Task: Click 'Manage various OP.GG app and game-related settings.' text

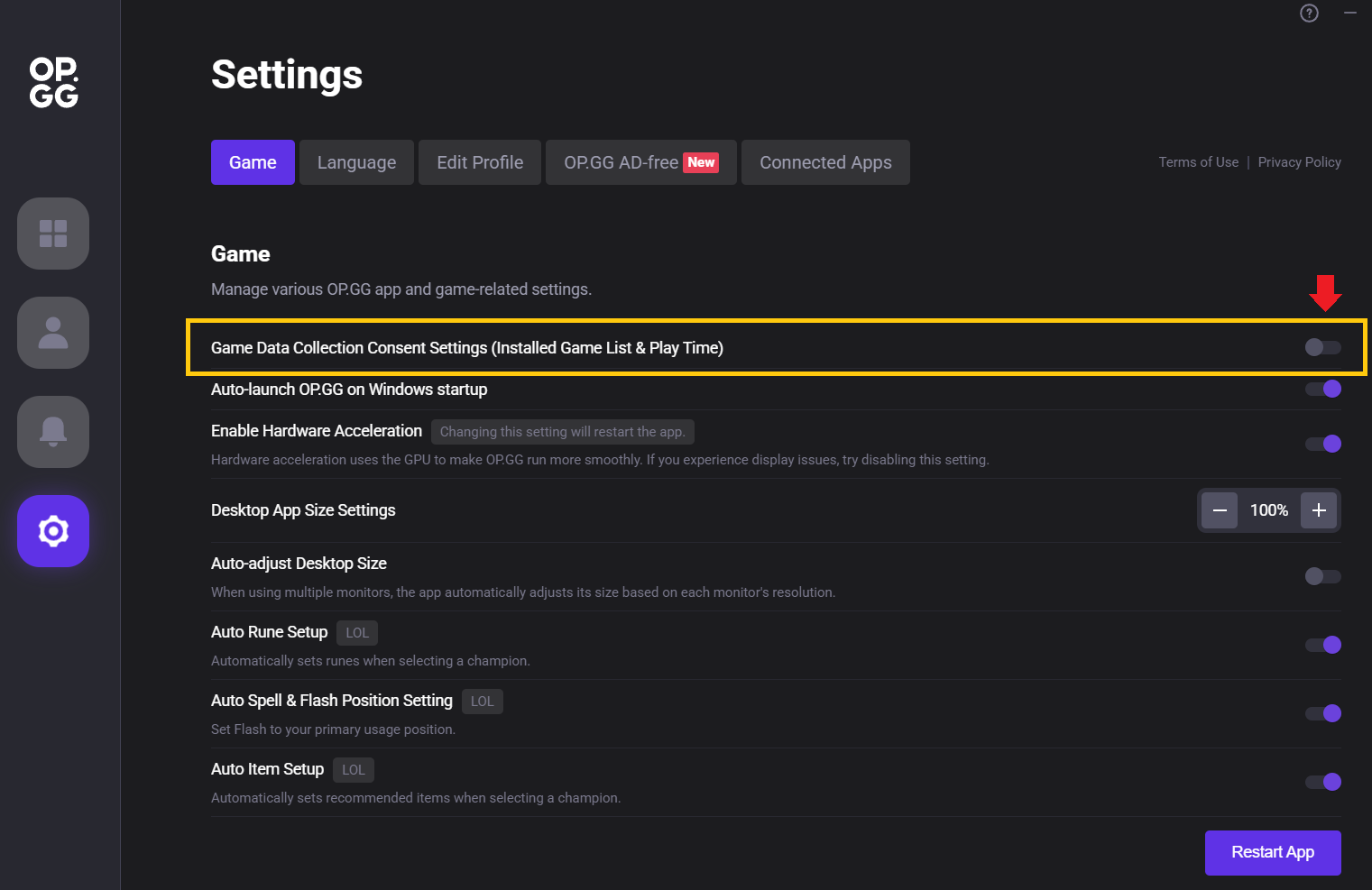Action: pos(401,289)
